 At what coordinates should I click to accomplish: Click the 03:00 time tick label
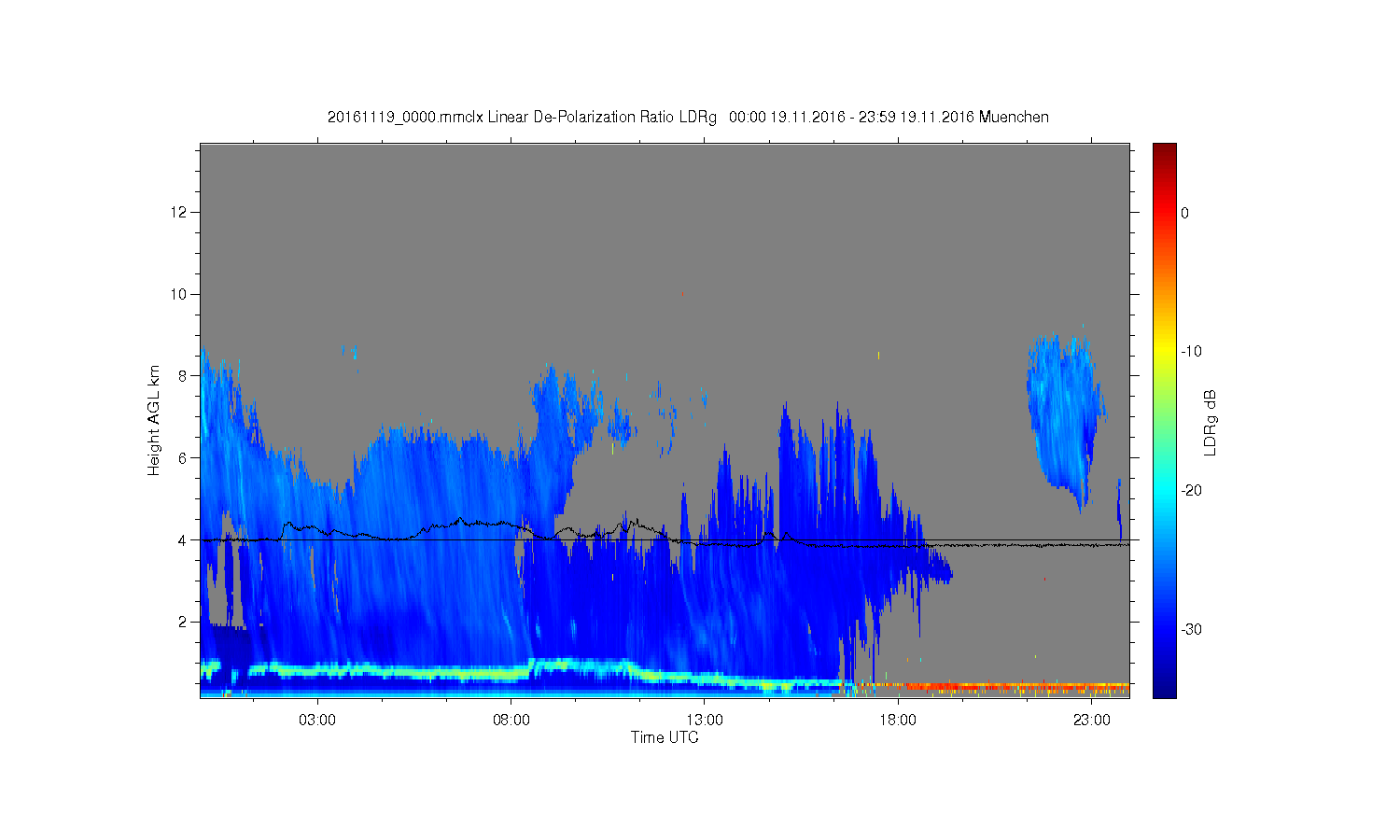pos(317,721)
